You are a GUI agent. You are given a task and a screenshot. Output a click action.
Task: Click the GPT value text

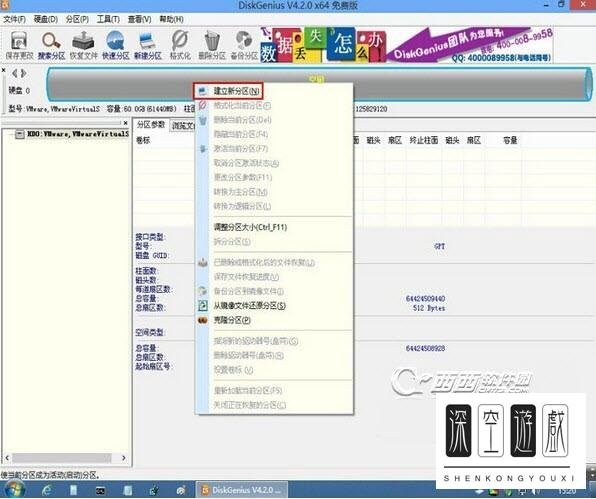point(439,246)
